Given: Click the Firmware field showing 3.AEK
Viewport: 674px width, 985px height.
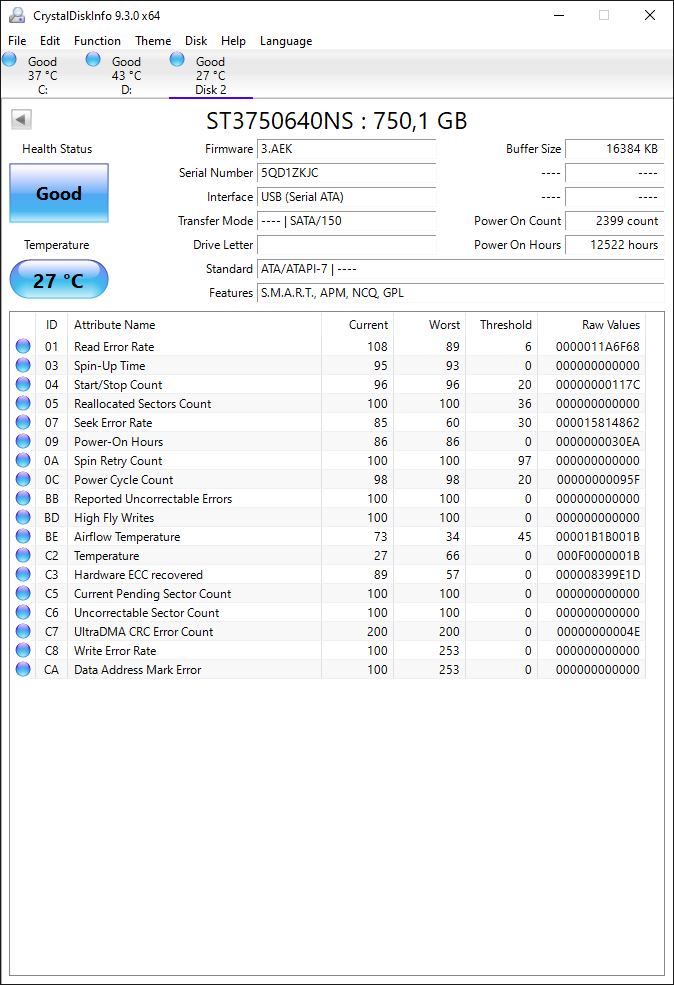Looking at the screenshot, I should tap(346, 149).
